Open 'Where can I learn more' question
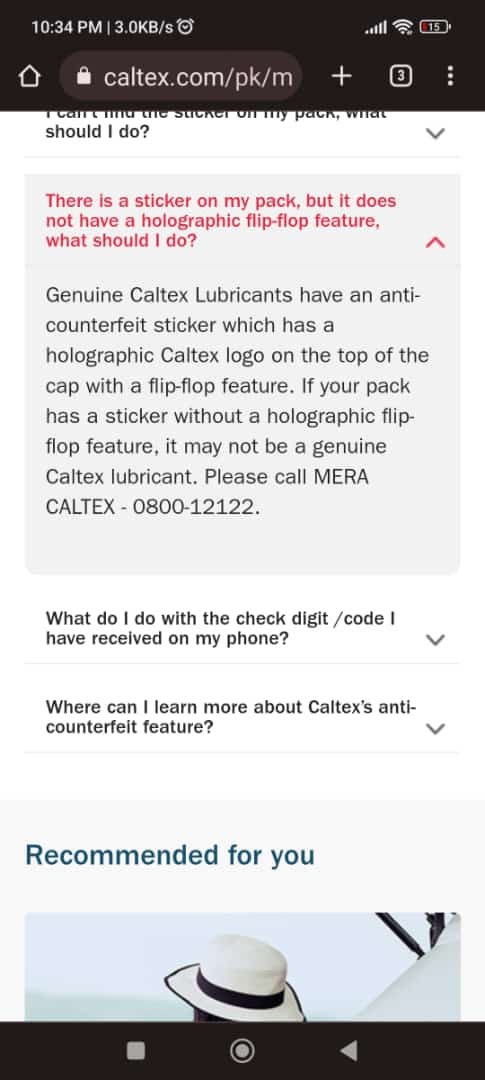 pyautogui.click(x=231, y=717)
